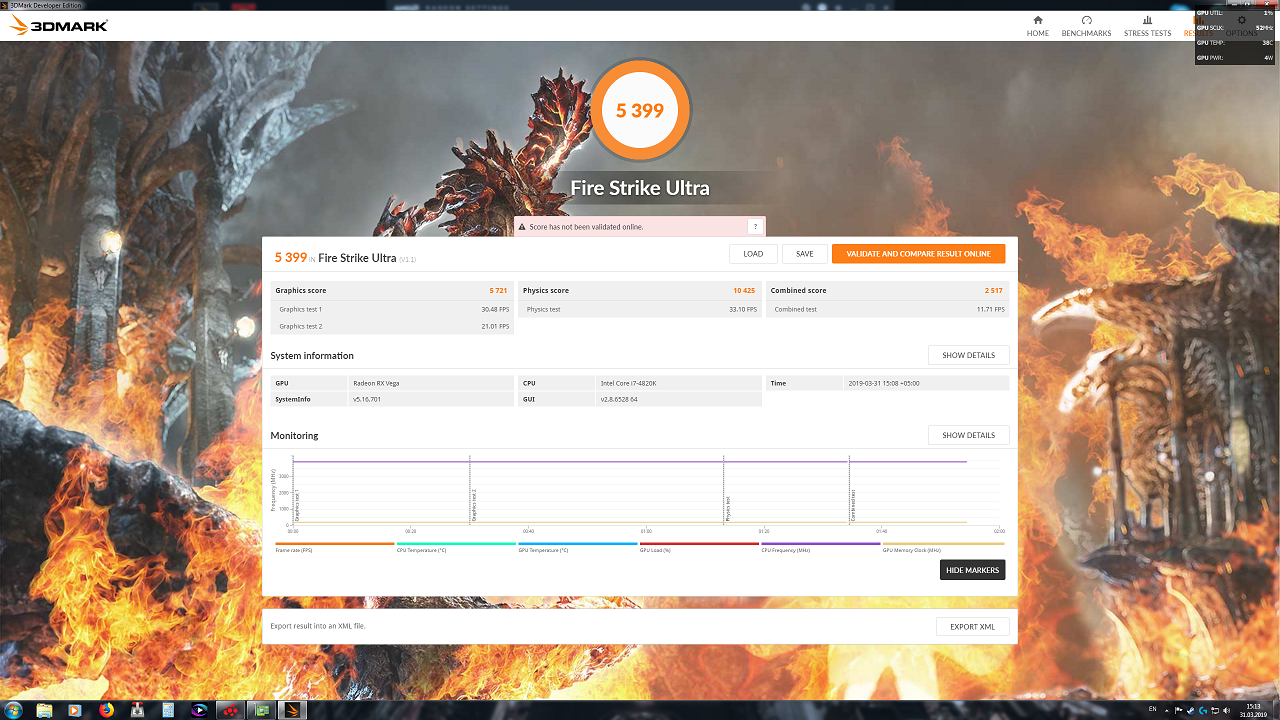
Task: Close the 3DMark window
Action: [1269, 5]
